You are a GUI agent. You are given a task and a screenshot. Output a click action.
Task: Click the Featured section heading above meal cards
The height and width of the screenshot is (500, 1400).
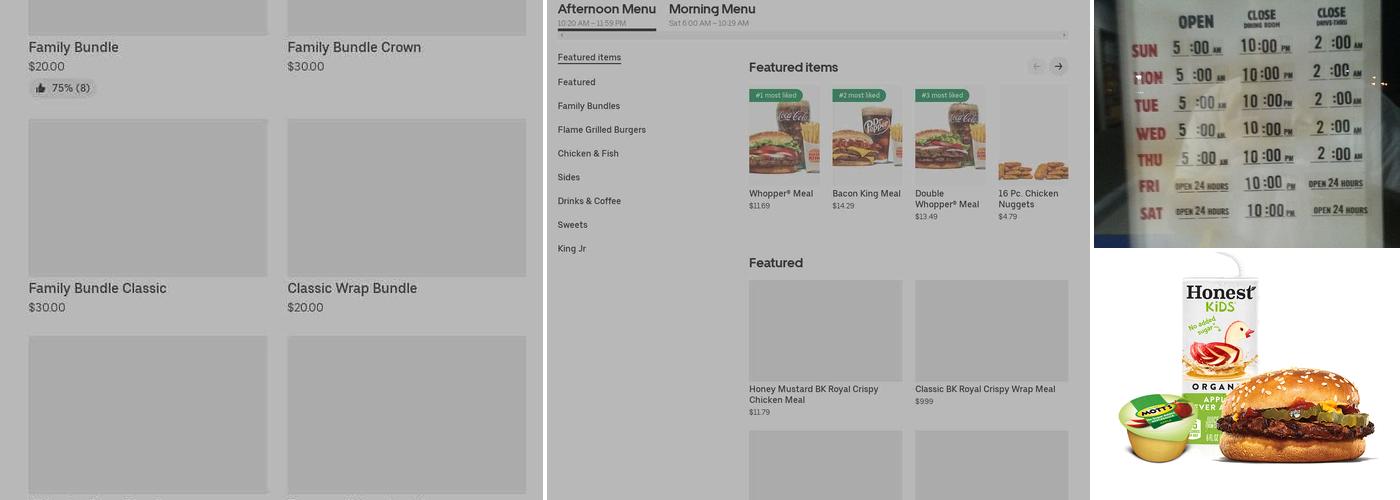pyautogui.click(x=776, y=263)
